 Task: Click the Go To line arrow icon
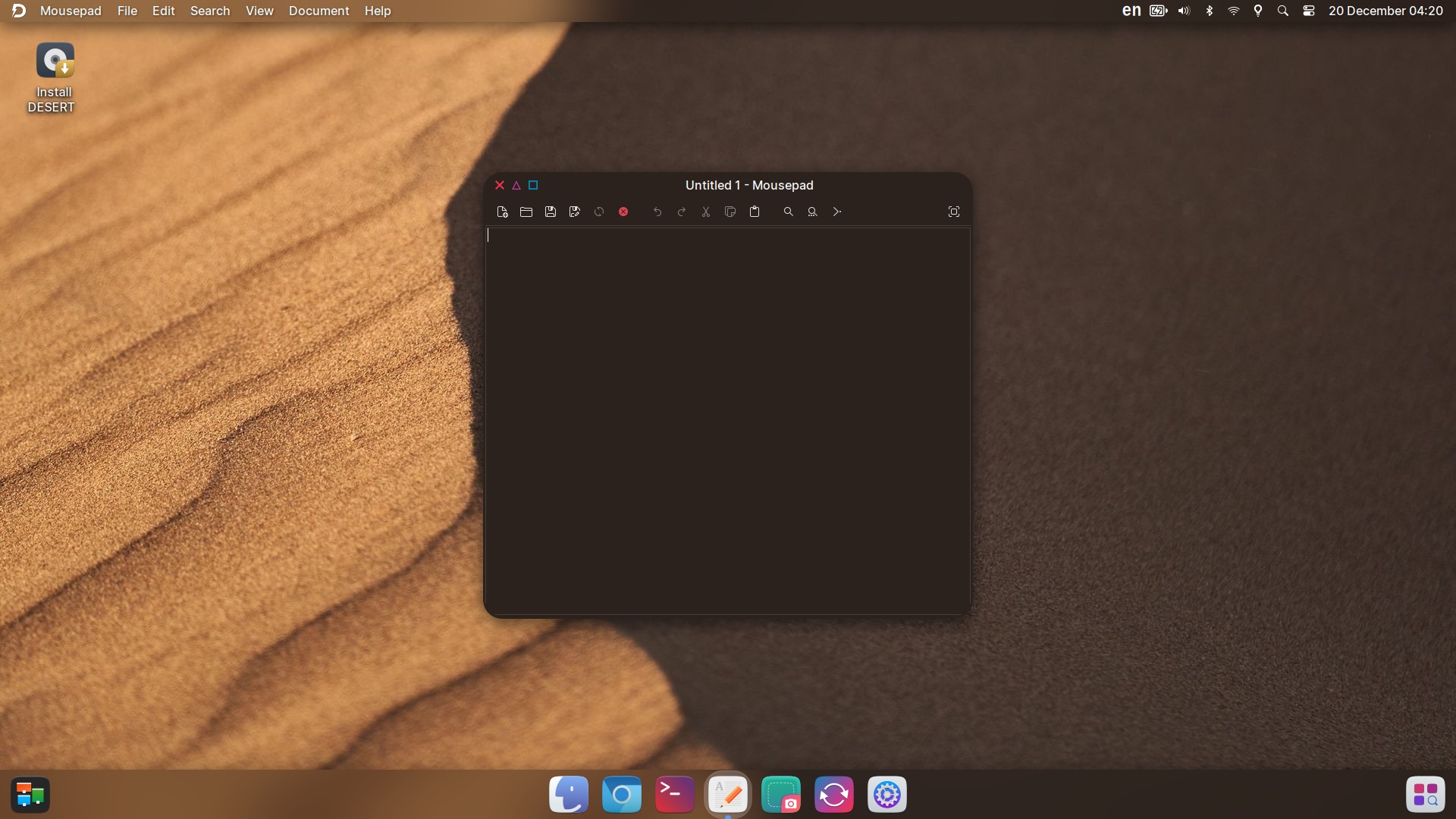click(837, 212)
